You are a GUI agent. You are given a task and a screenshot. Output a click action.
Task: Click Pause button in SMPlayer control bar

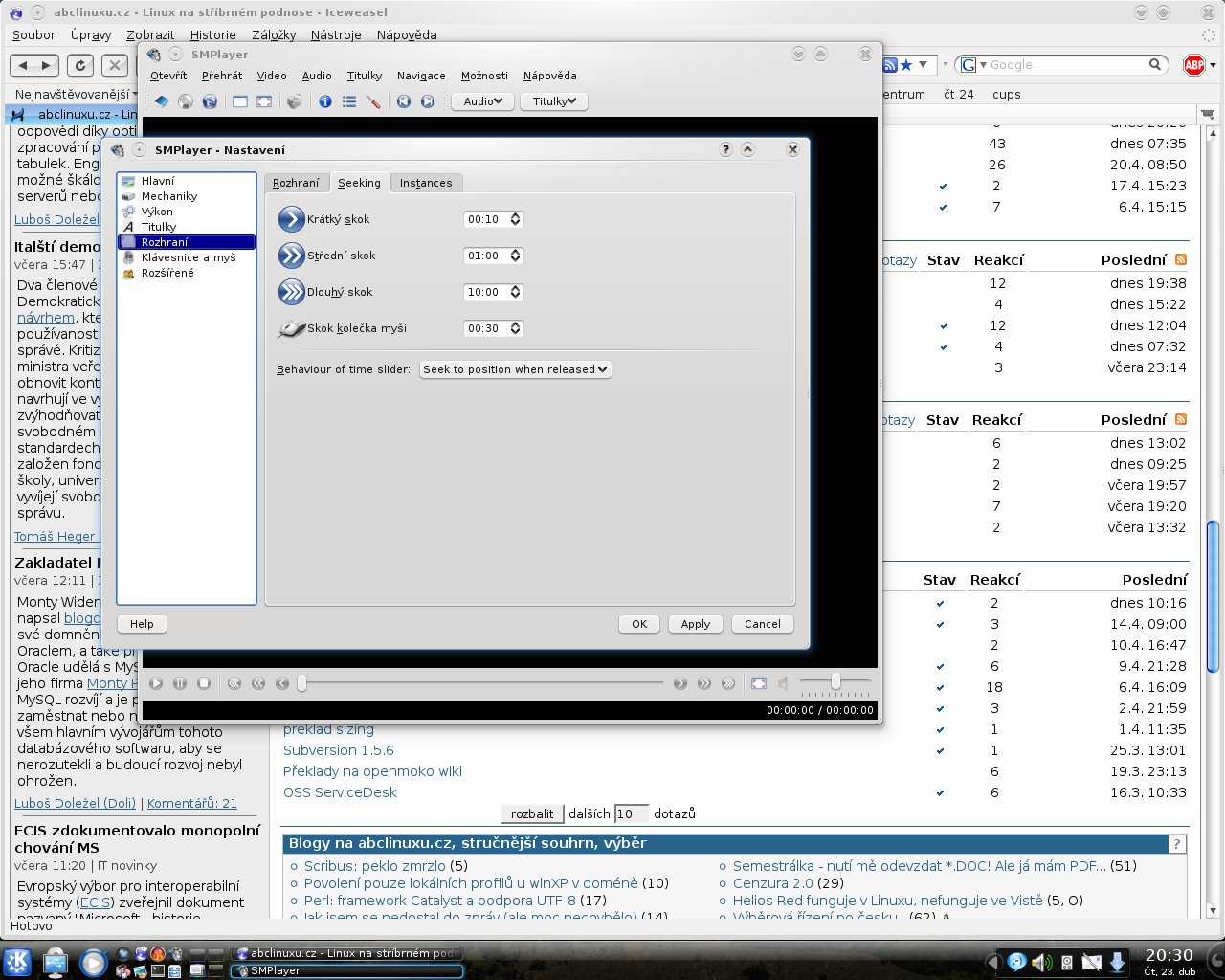(x=180, y=683)
